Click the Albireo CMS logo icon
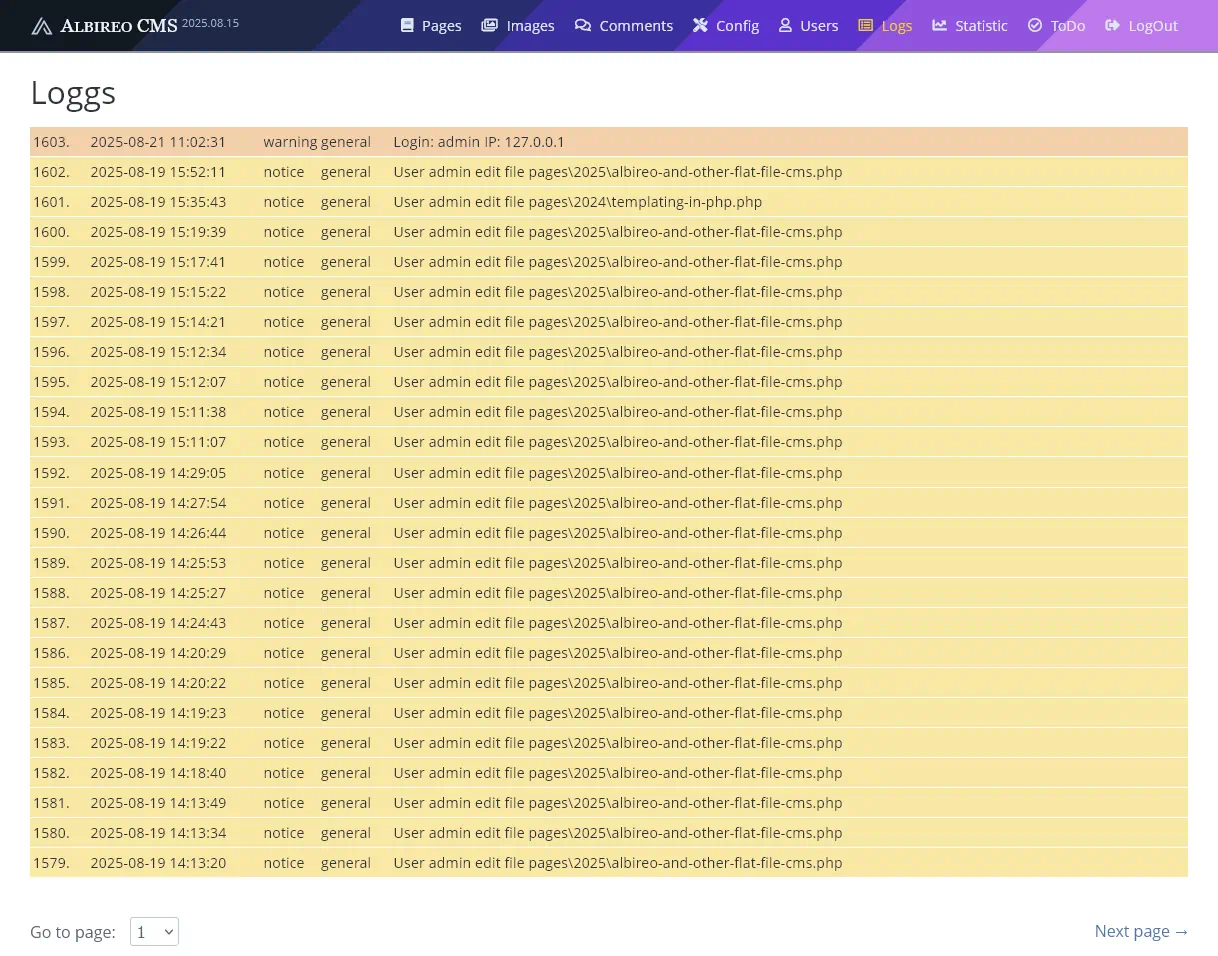Image resolution: width=1218 pixels, height=956 pixels. pos(41,26)
